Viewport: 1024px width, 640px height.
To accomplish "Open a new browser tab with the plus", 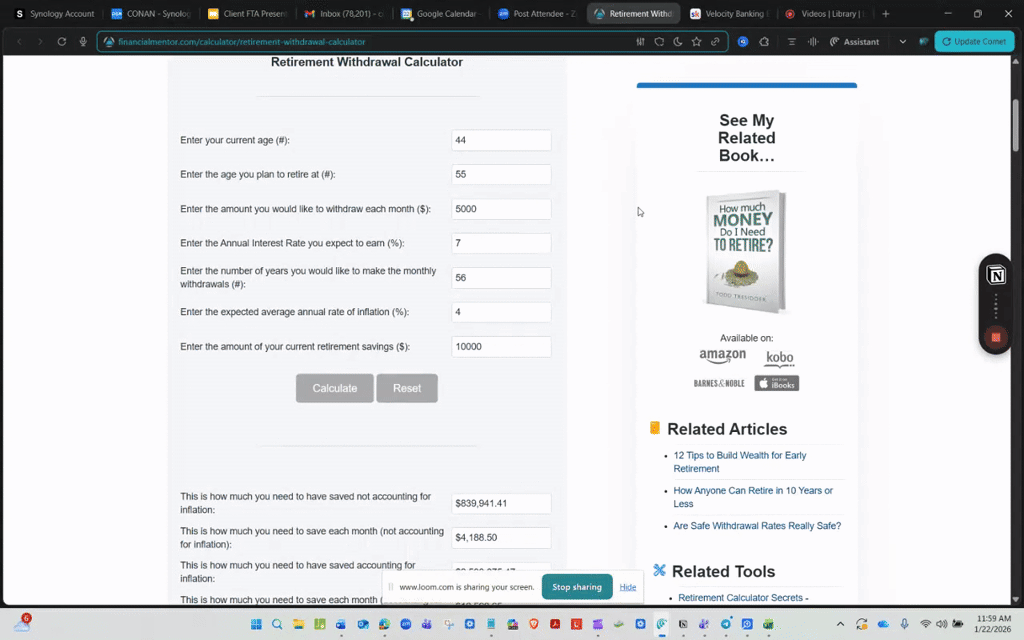I will point(886,13).
